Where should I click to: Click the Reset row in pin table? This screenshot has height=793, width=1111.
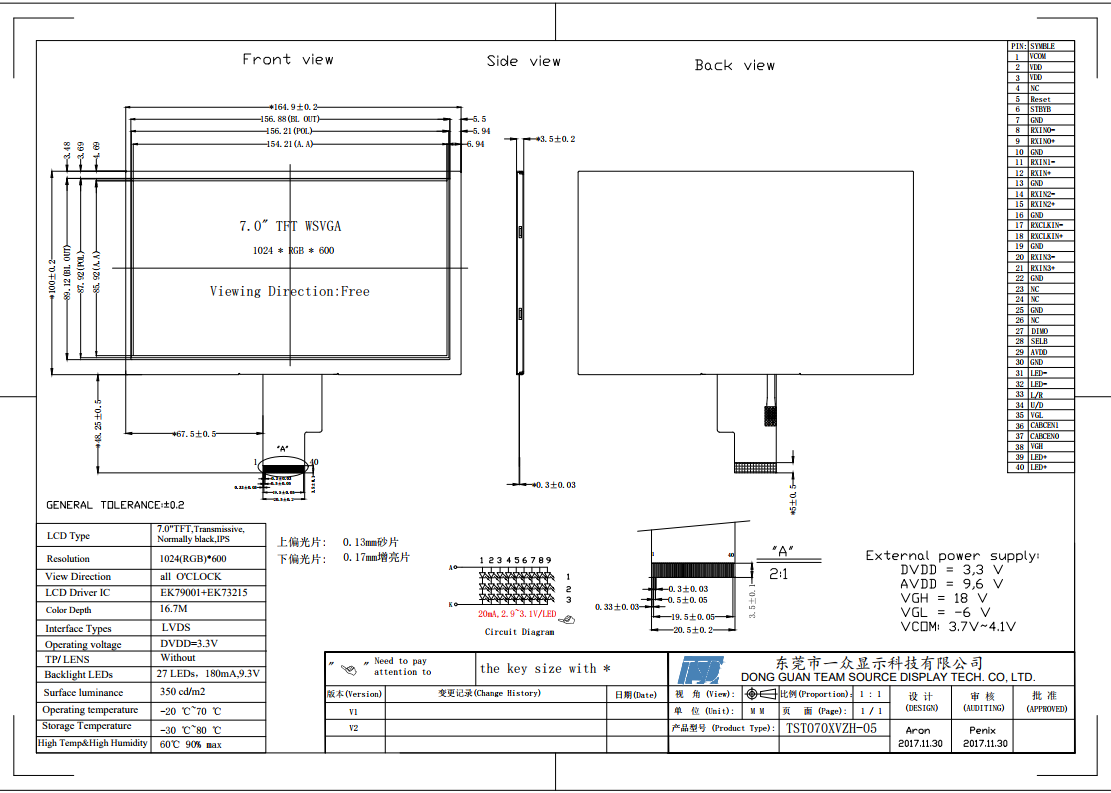coord(1040,99)
